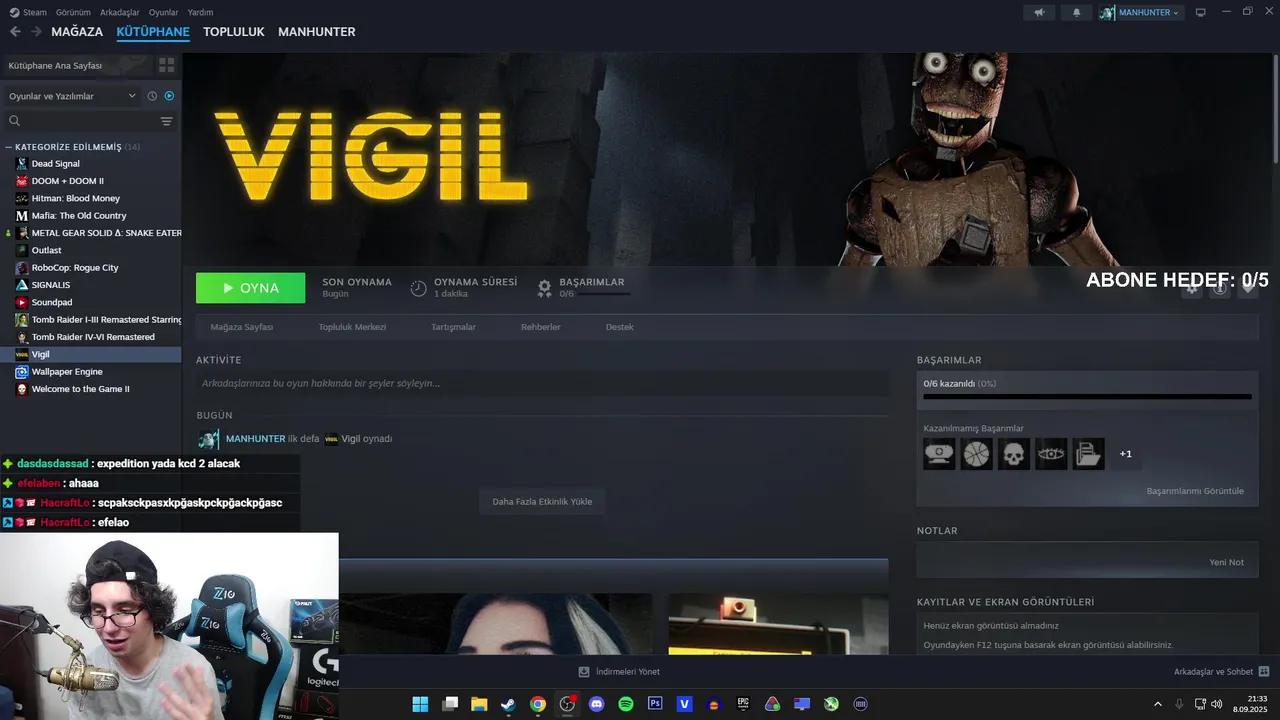Open skull achievement icon

click(x=1014, y=454)
